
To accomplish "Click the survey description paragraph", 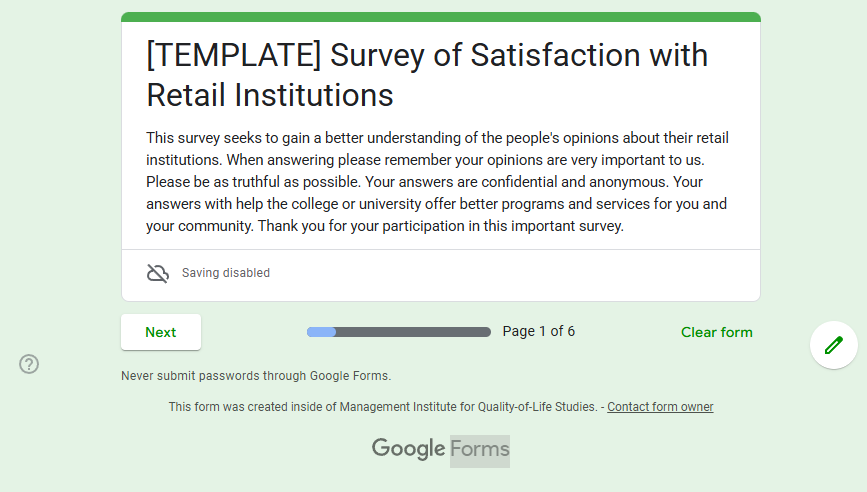I will click(437, 182).
